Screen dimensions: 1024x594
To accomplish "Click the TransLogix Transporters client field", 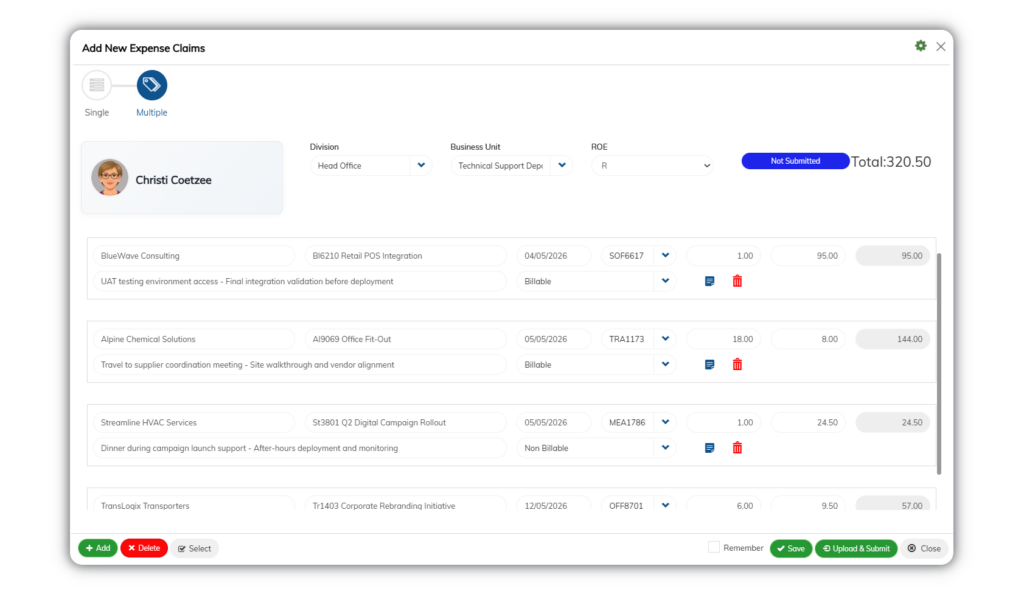I will [x=194, y=505].
